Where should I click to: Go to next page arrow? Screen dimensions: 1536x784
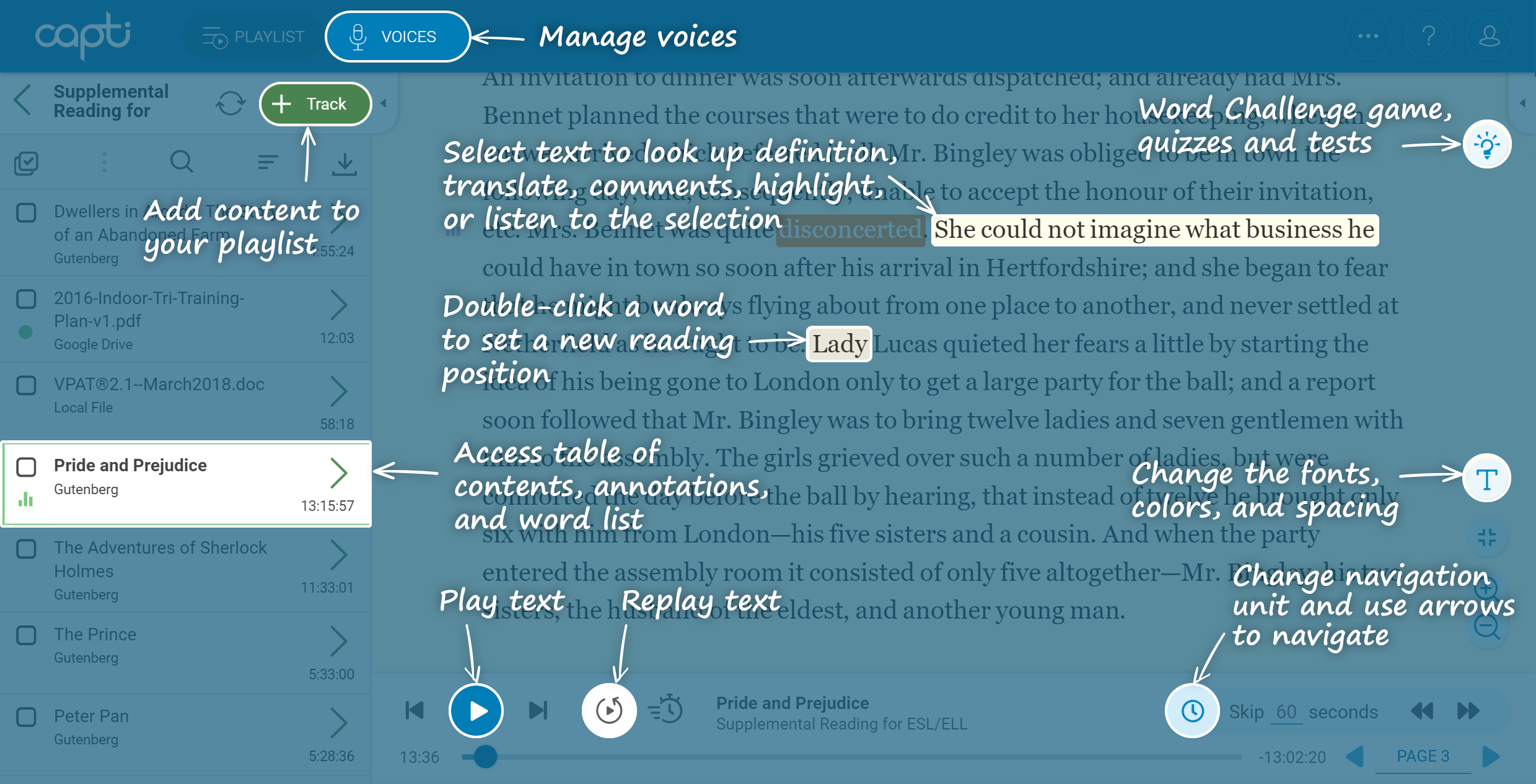point(1491,757)
